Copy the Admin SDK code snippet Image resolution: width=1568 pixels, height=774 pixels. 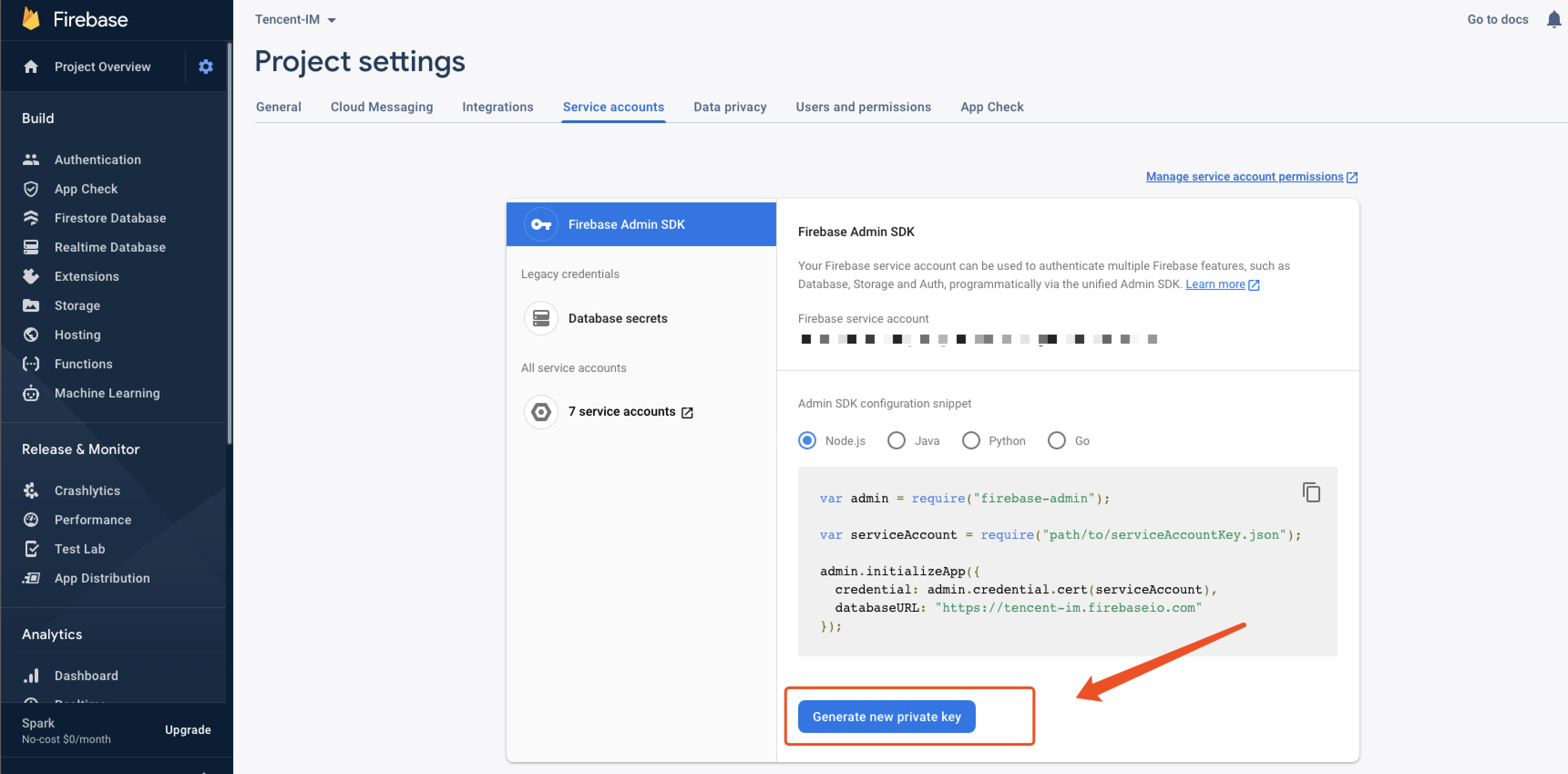coord(1311,492)
